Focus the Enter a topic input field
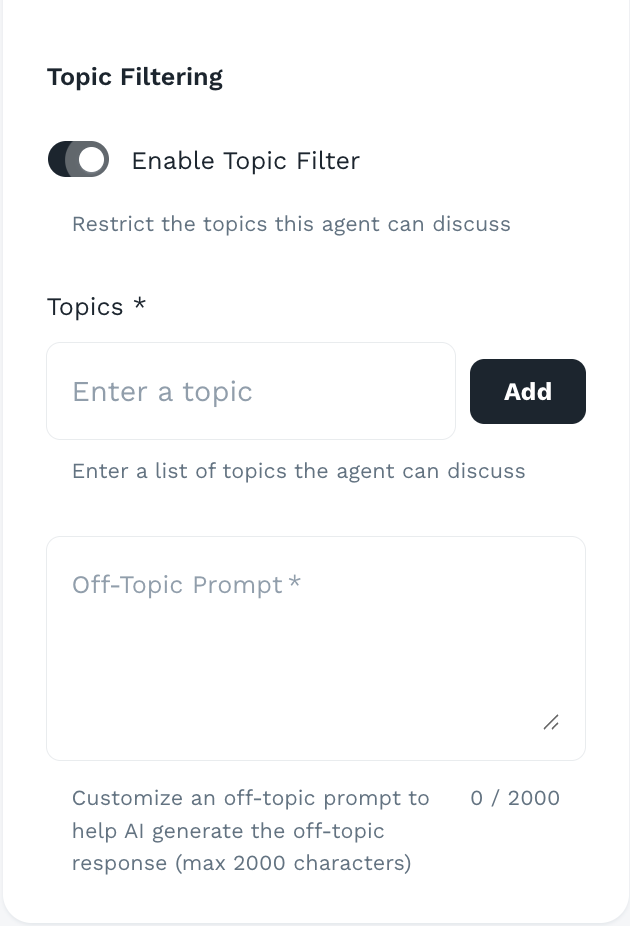Viewport: 630px width, 926px height. coord(250,391)
